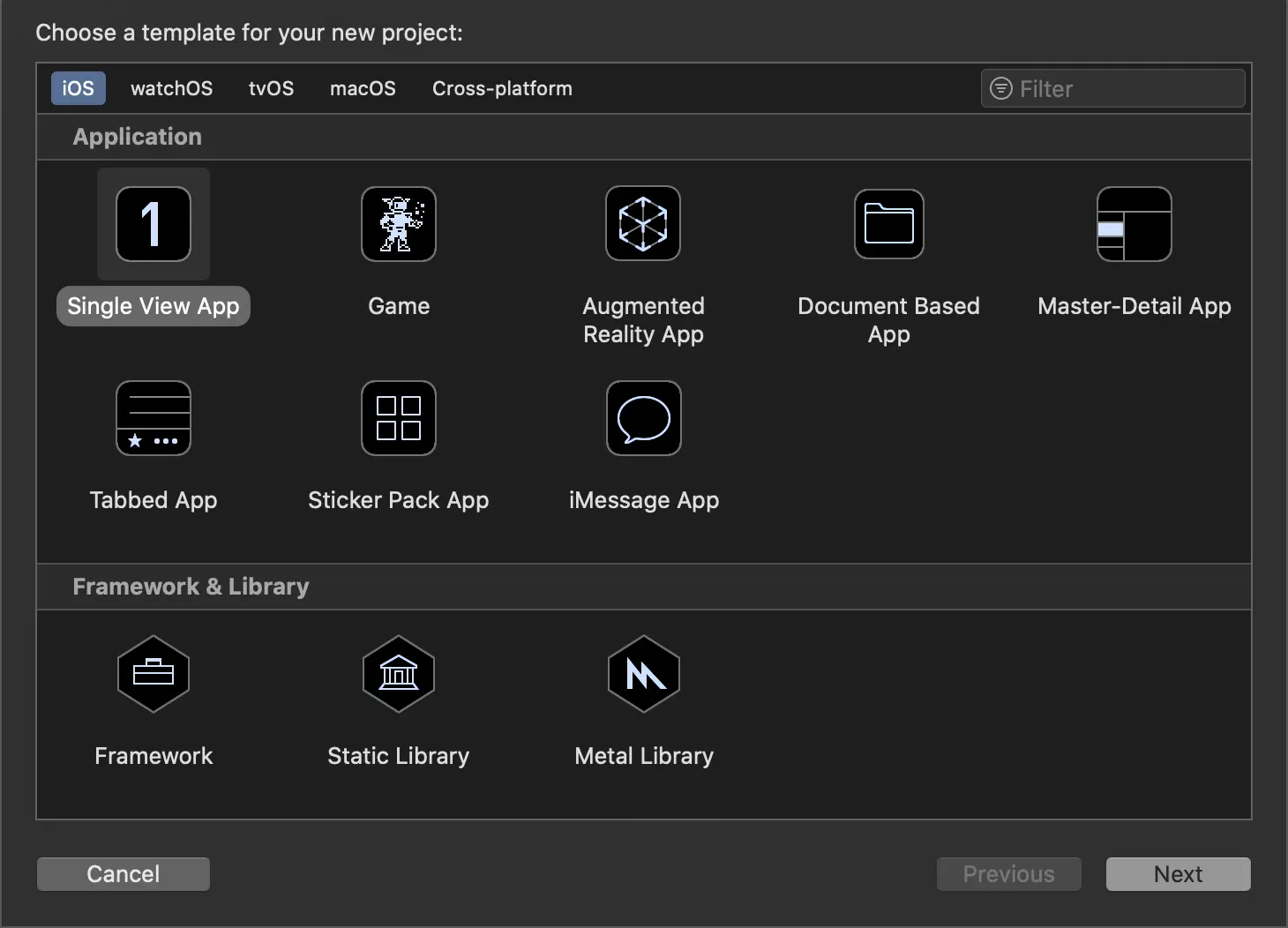This screenshot has height=928, width=1288.
Task: Choose the Master-Detail App icon
Action: point(1134,224)
